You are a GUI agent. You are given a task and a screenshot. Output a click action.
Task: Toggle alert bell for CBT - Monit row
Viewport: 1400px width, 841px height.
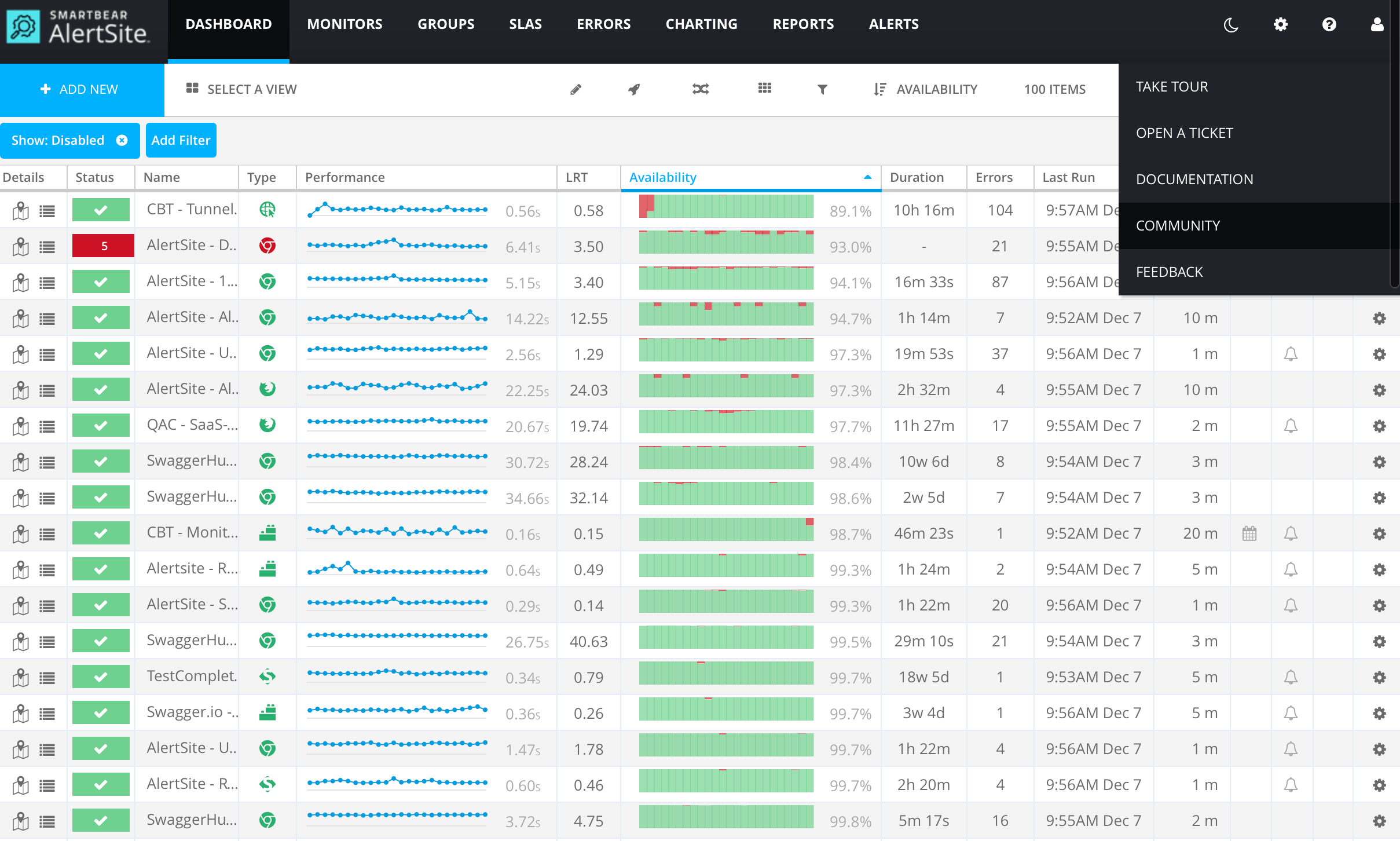(1291, 533)
